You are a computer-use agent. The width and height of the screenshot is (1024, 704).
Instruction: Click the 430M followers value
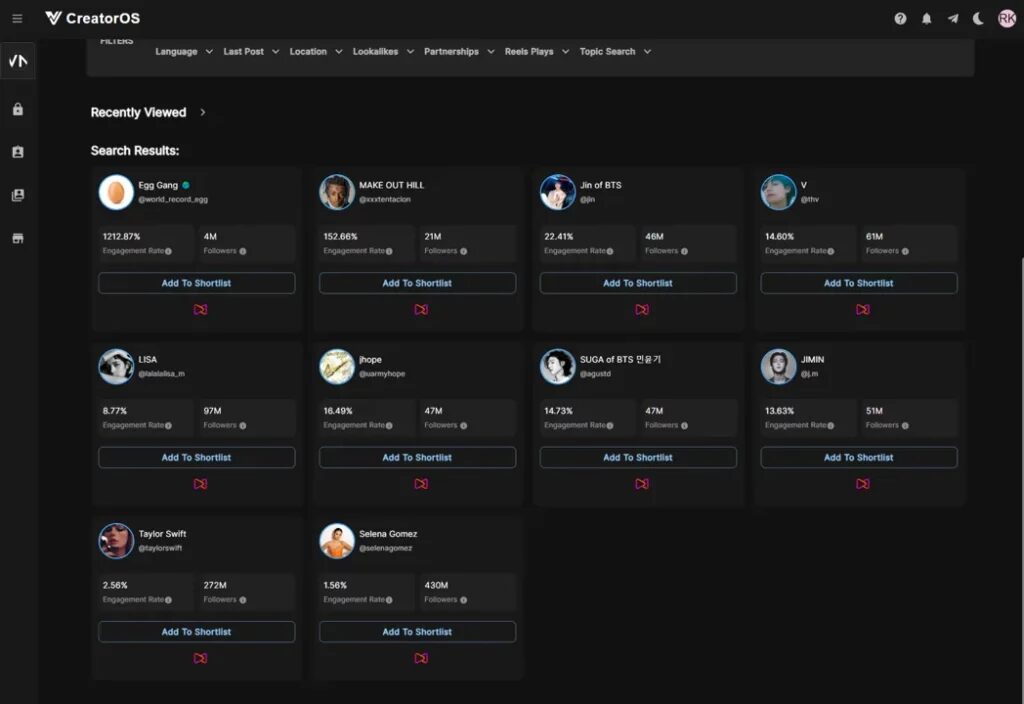[x=436, y=585]
